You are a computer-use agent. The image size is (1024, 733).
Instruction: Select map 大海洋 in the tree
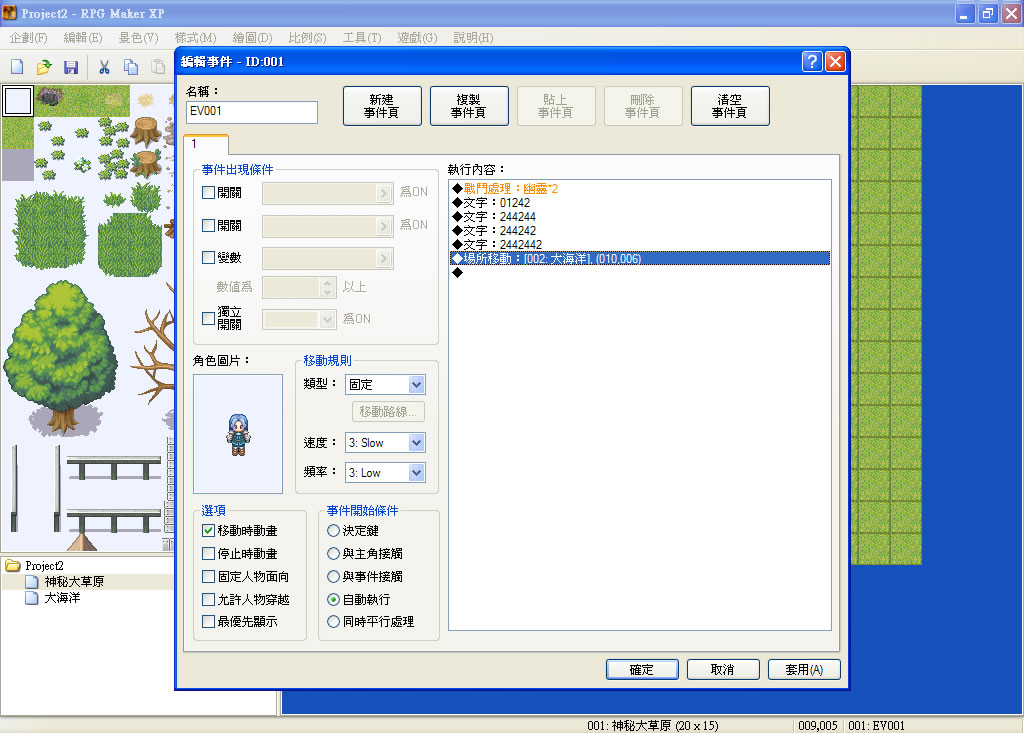click(62, 598)
